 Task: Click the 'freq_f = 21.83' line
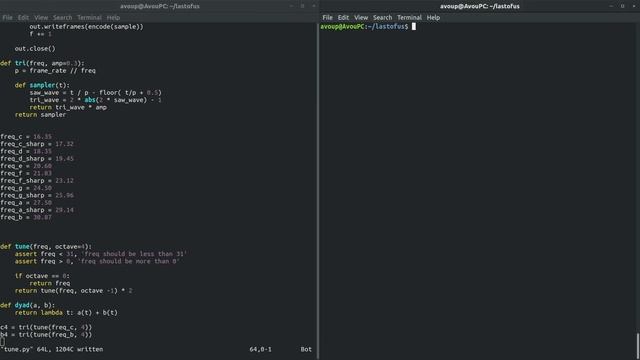tap(26, 173)
